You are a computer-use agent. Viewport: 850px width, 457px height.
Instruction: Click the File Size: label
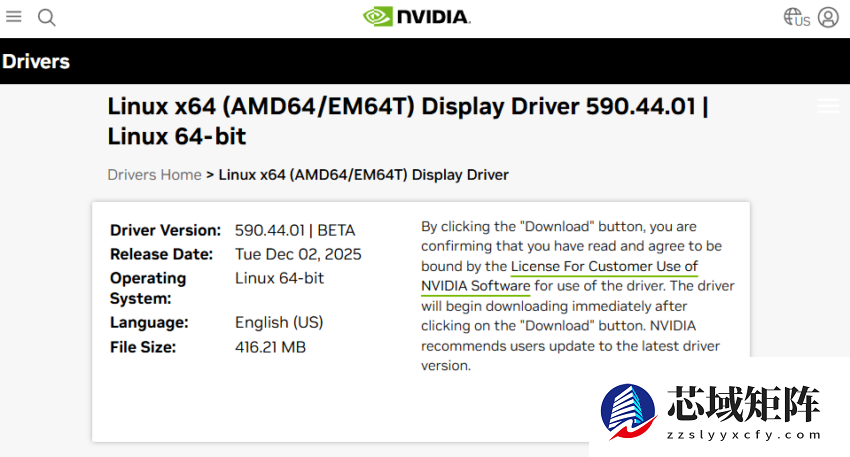coord(143,347)
